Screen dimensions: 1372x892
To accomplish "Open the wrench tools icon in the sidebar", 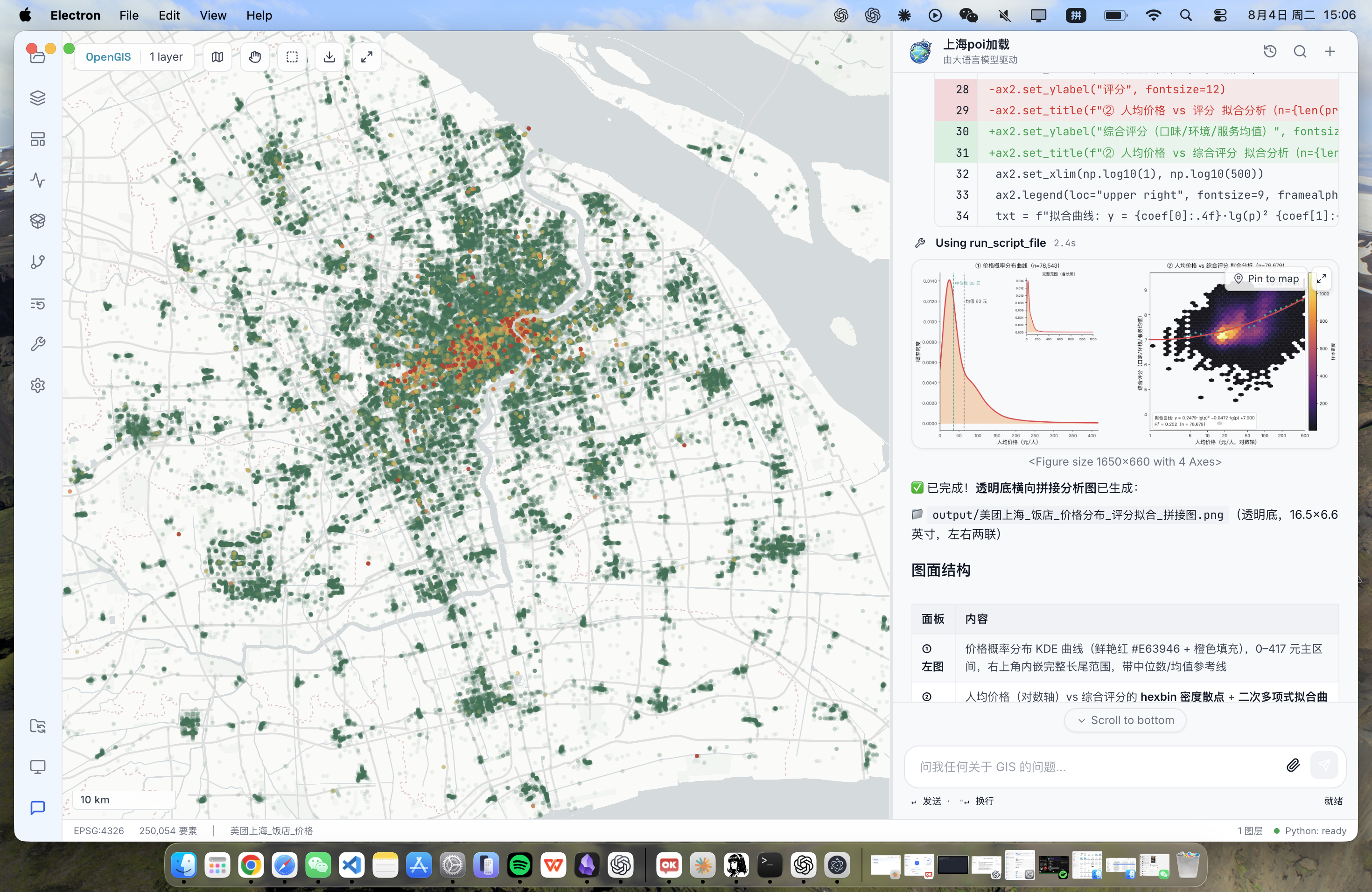I will [x=37, y=344].
